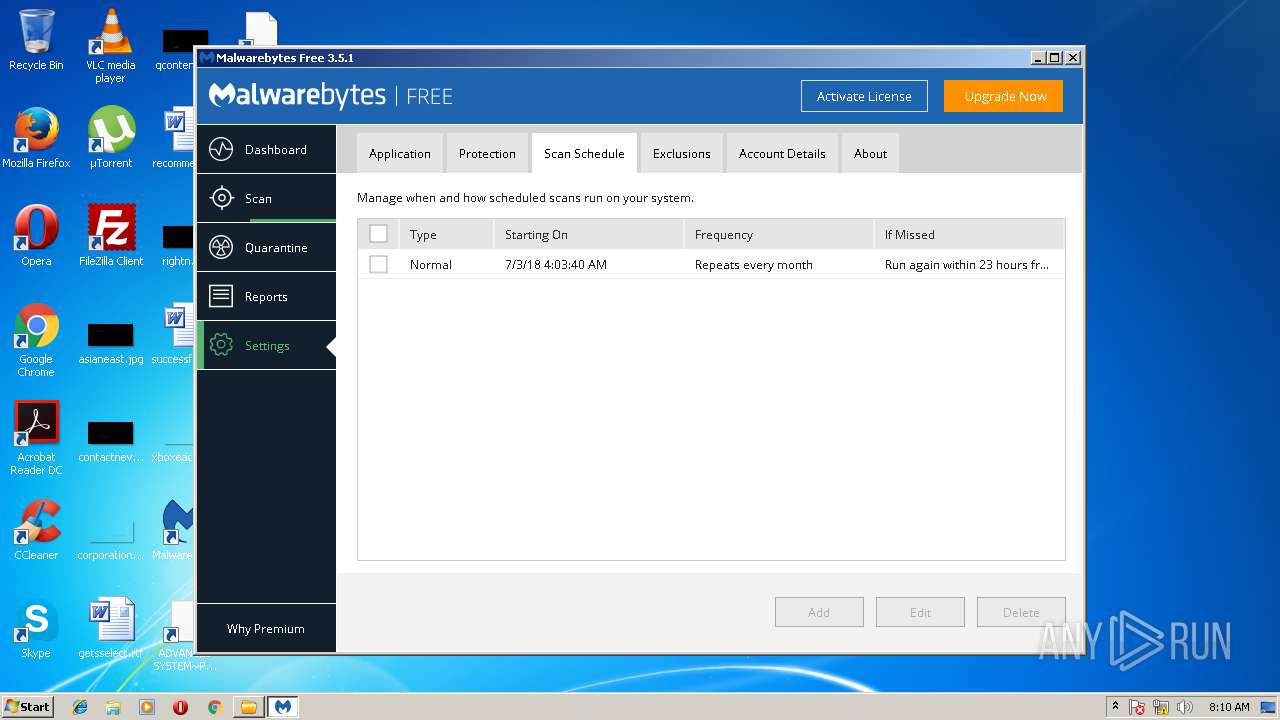Open the Action Center flag tray icon
The height and width of the screenshot is (720, 1280).
1137,707
